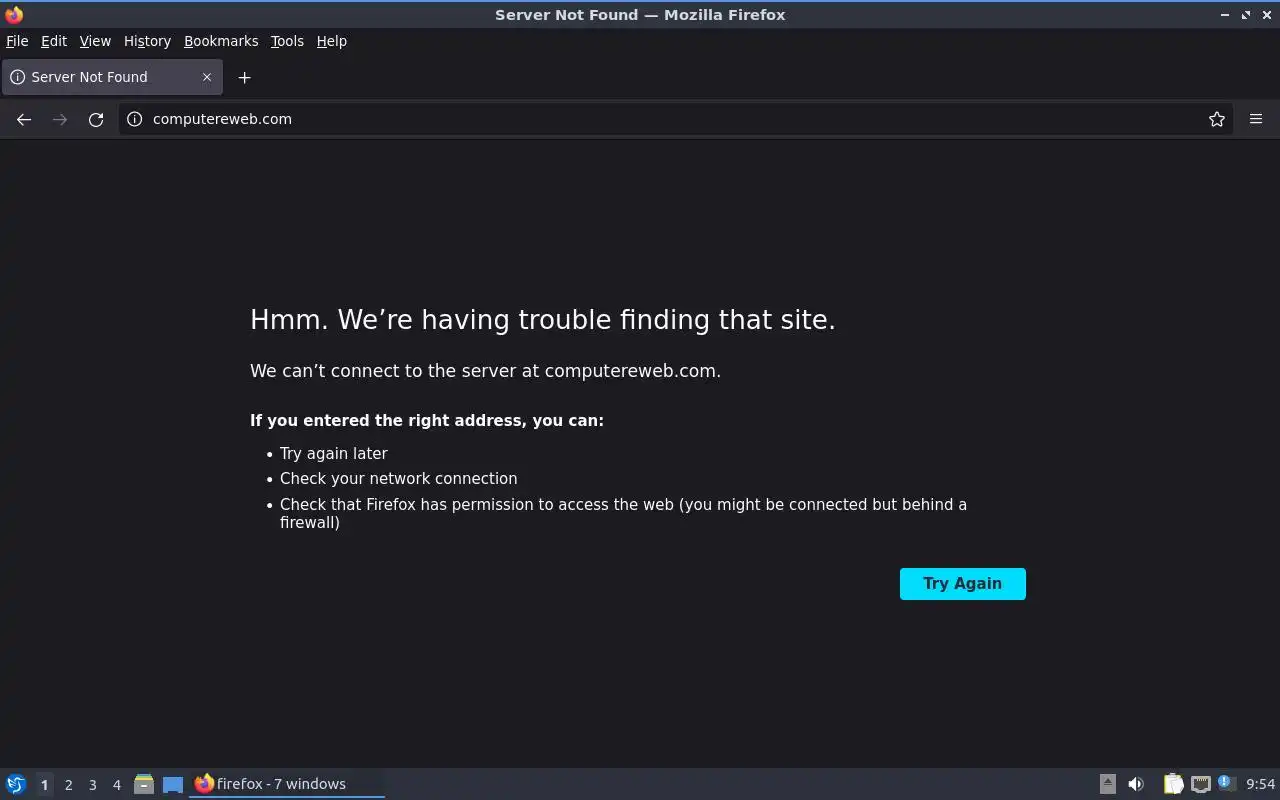Focus the address bar showing computereweb.com

[x=675, y=119]
